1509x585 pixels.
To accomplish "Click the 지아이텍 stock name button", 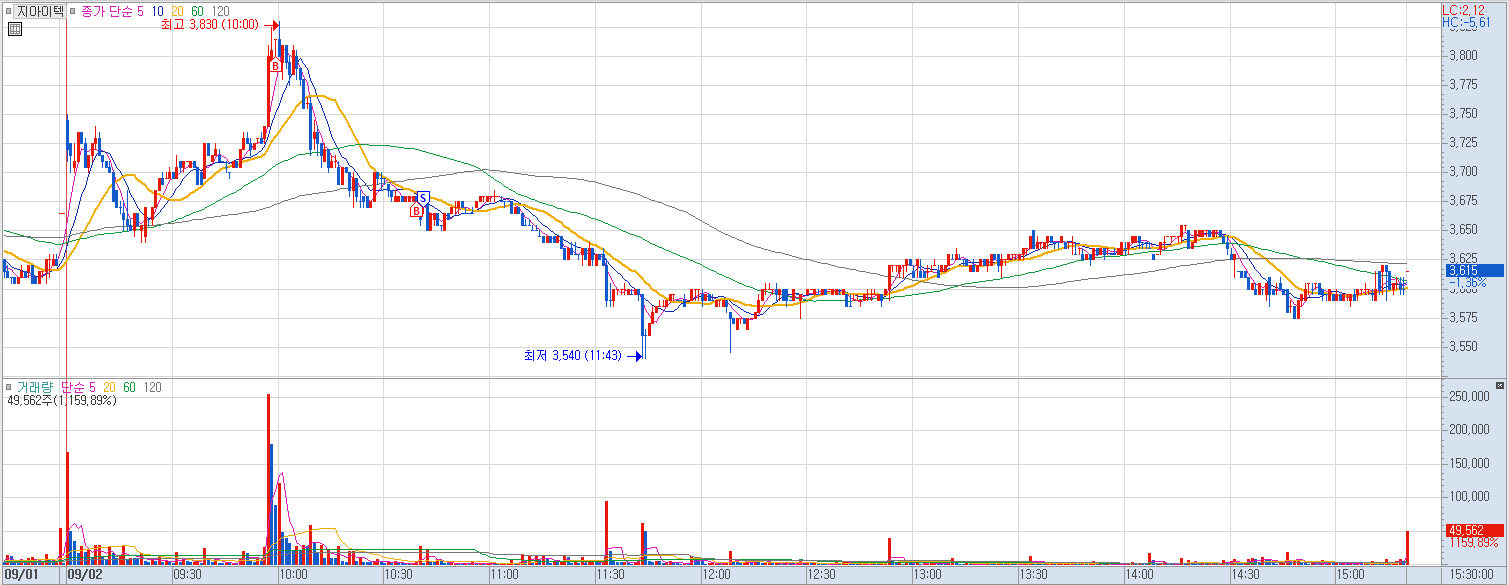I will 40,11.
